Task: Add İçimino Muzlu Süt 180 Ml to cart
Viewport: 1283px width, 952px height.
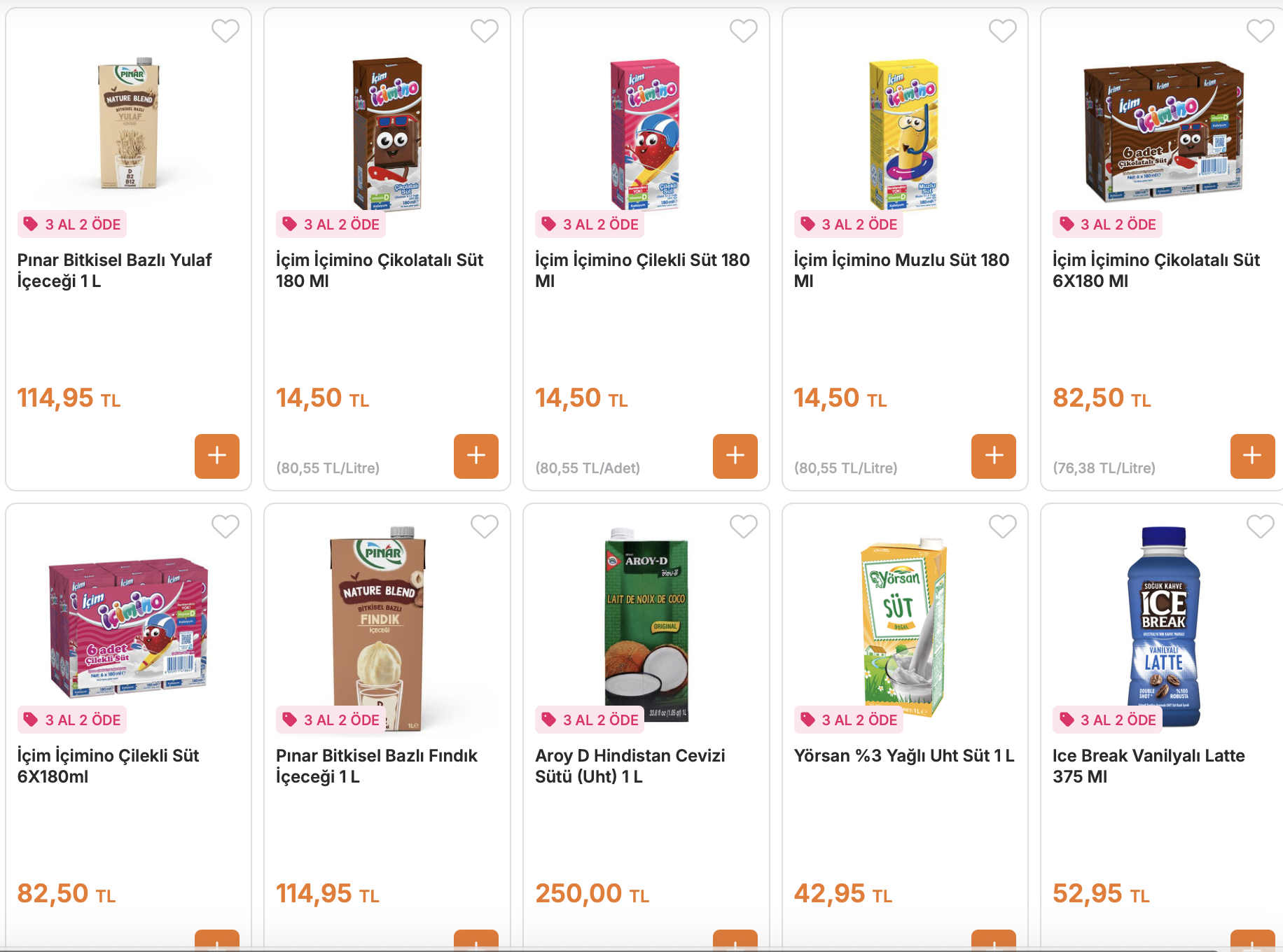Action: 994,456
